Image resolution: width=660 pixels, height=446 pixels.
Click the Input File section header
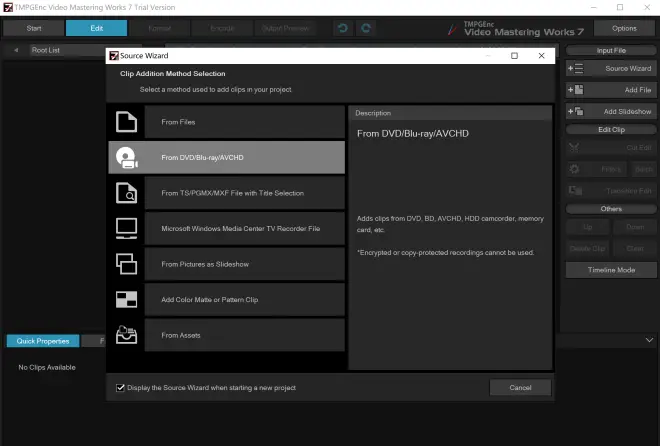[611, 50]
